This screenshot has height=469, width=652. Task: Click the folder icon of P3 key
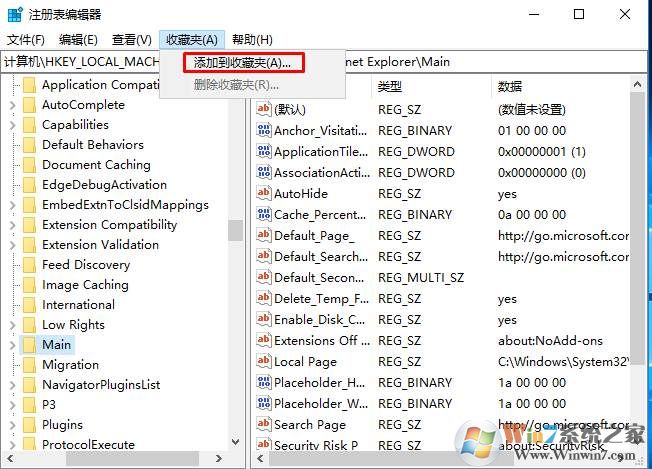(x=30, y=405)
